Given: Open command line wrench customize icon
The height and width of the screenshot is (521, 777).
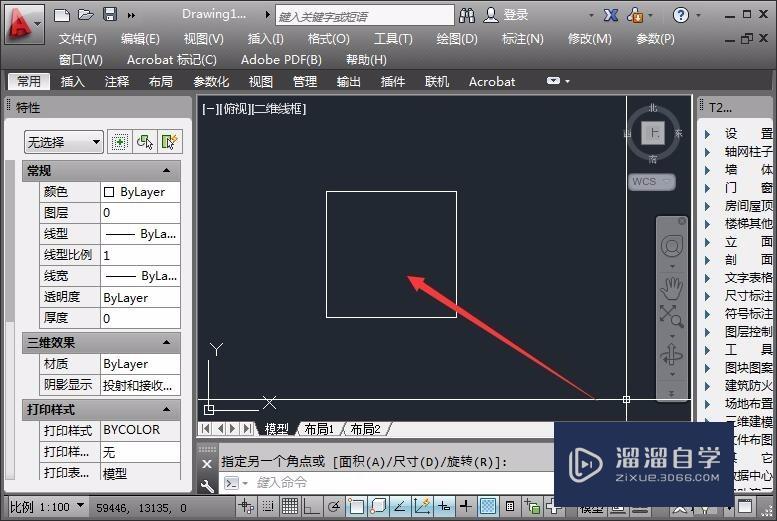Looking at the screenshot, I should pyautogui.click(x=207, y=486).
